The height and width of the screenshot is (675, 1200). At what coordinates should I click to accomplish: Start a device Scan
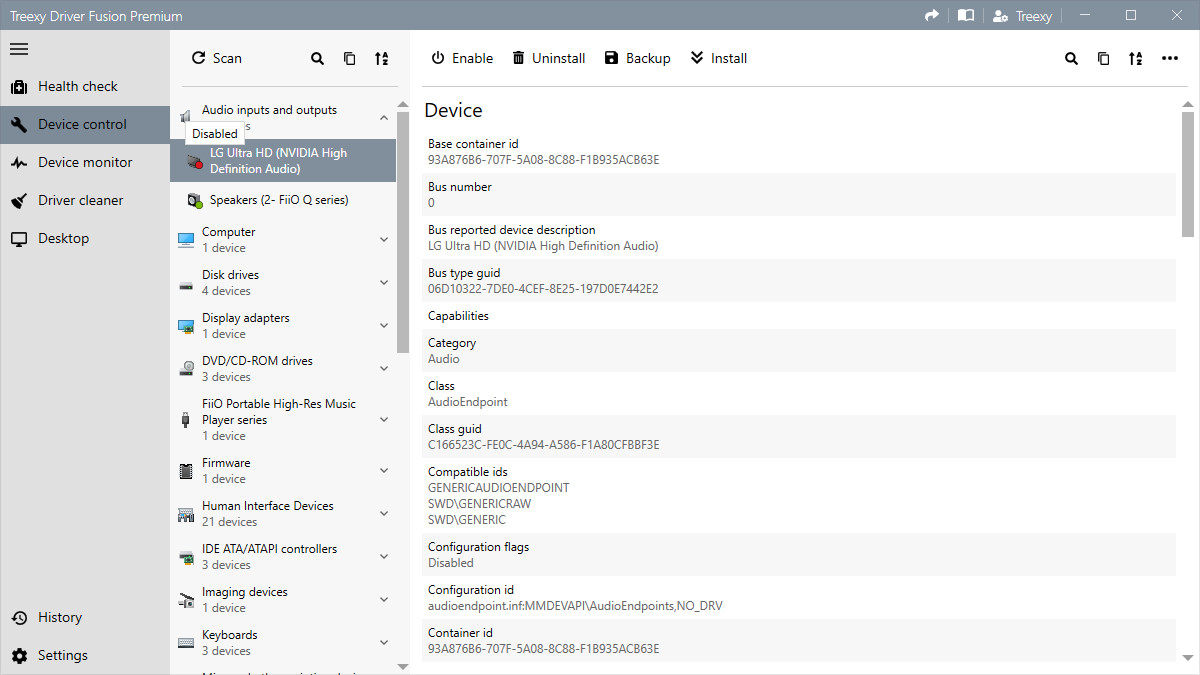(x=216, y=58)
